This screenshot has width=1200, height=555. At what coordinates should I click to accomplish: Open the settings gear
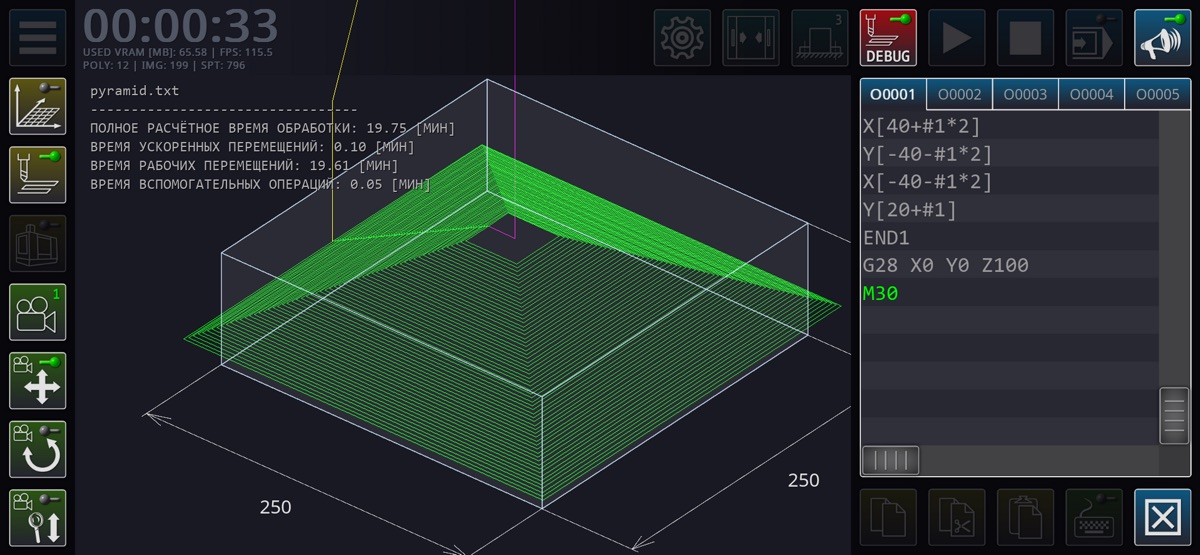682,38
